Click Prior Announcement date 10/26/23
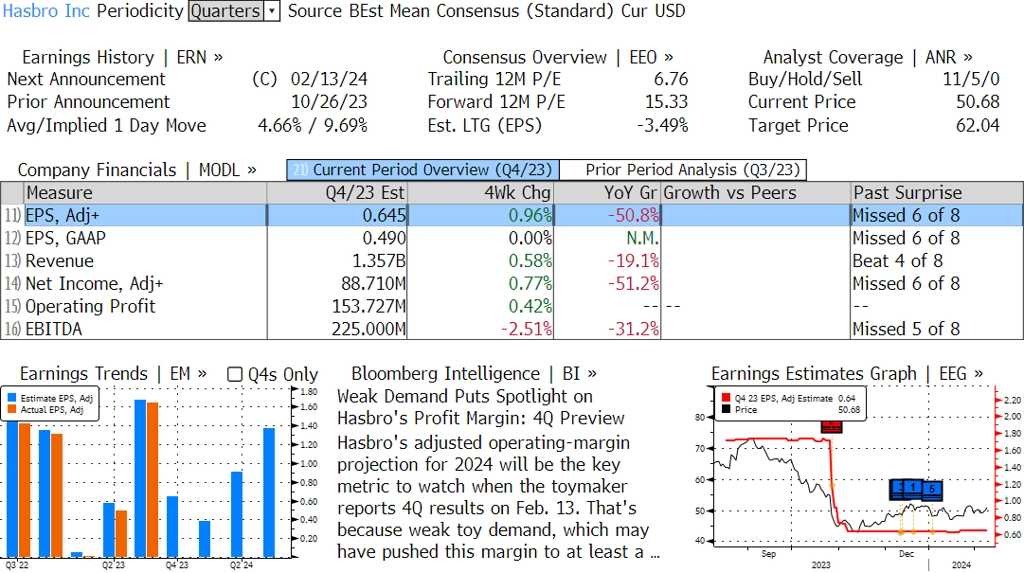This screenshot has width=1024, height=573. [329, 102]
